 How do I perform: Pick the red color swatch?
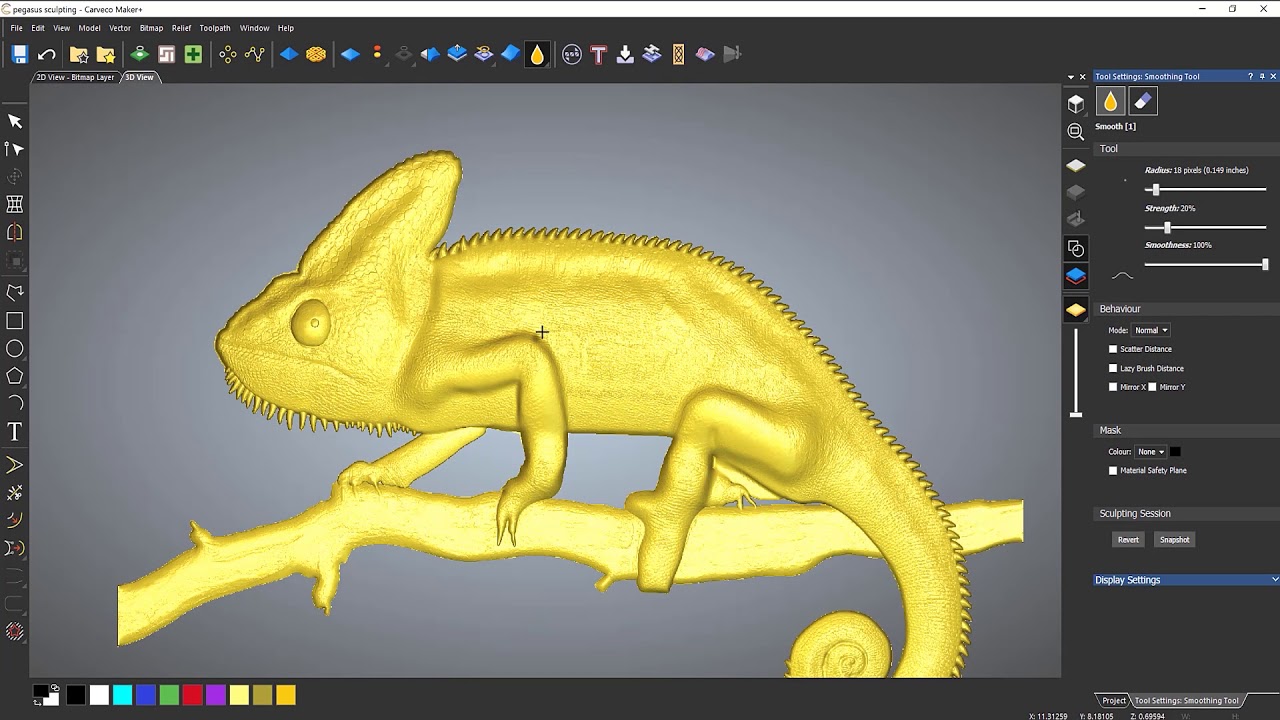[x=192, y=695]
